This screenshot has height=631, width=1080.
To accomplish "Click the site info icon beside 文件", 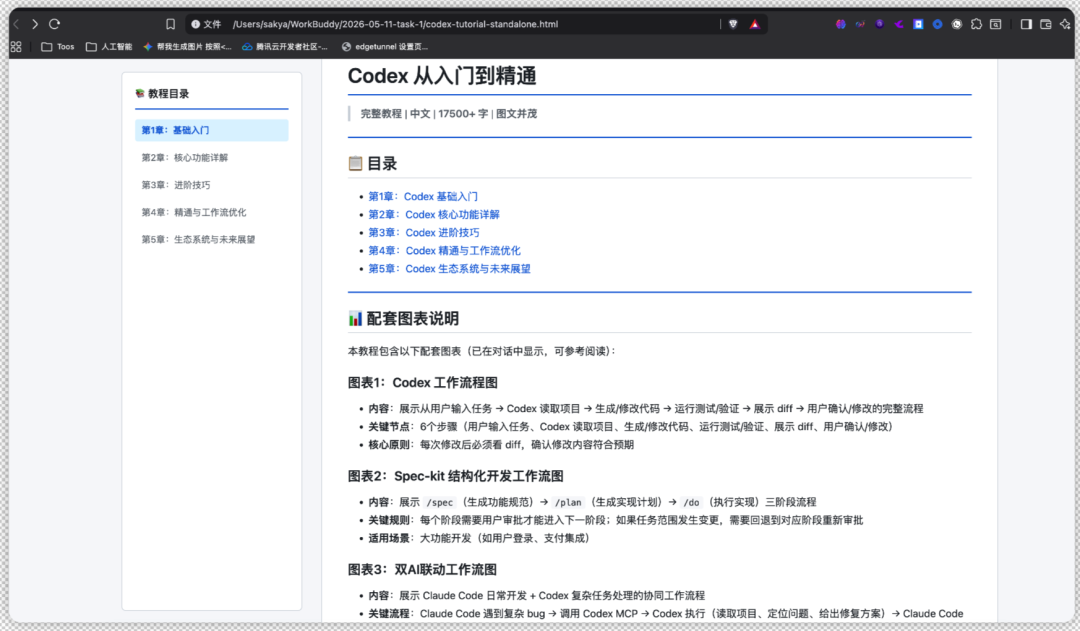I will pyautogui.click(x=196, y=24).
